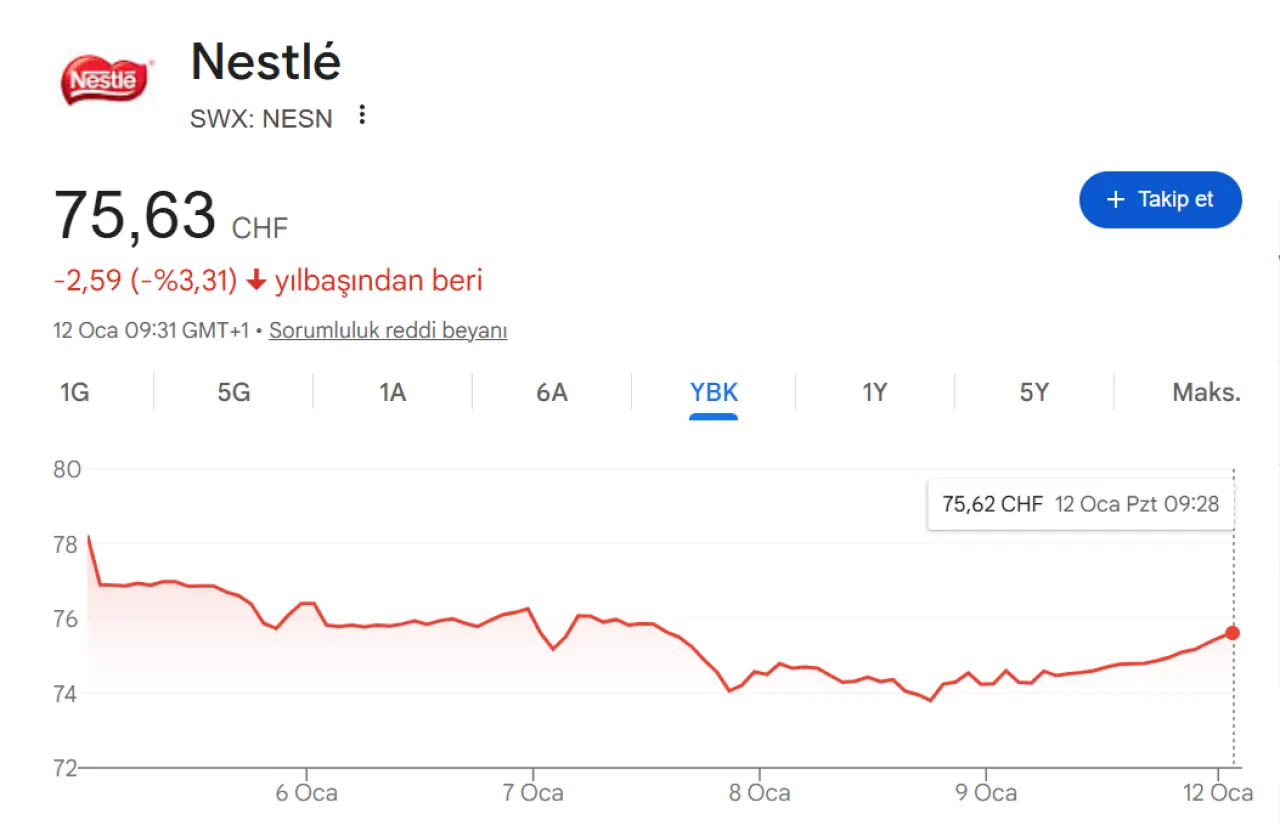Viewport: 1280px width, 825px height.
Task: Click the 75,63 CHF price value
Action: coord(135,215)
